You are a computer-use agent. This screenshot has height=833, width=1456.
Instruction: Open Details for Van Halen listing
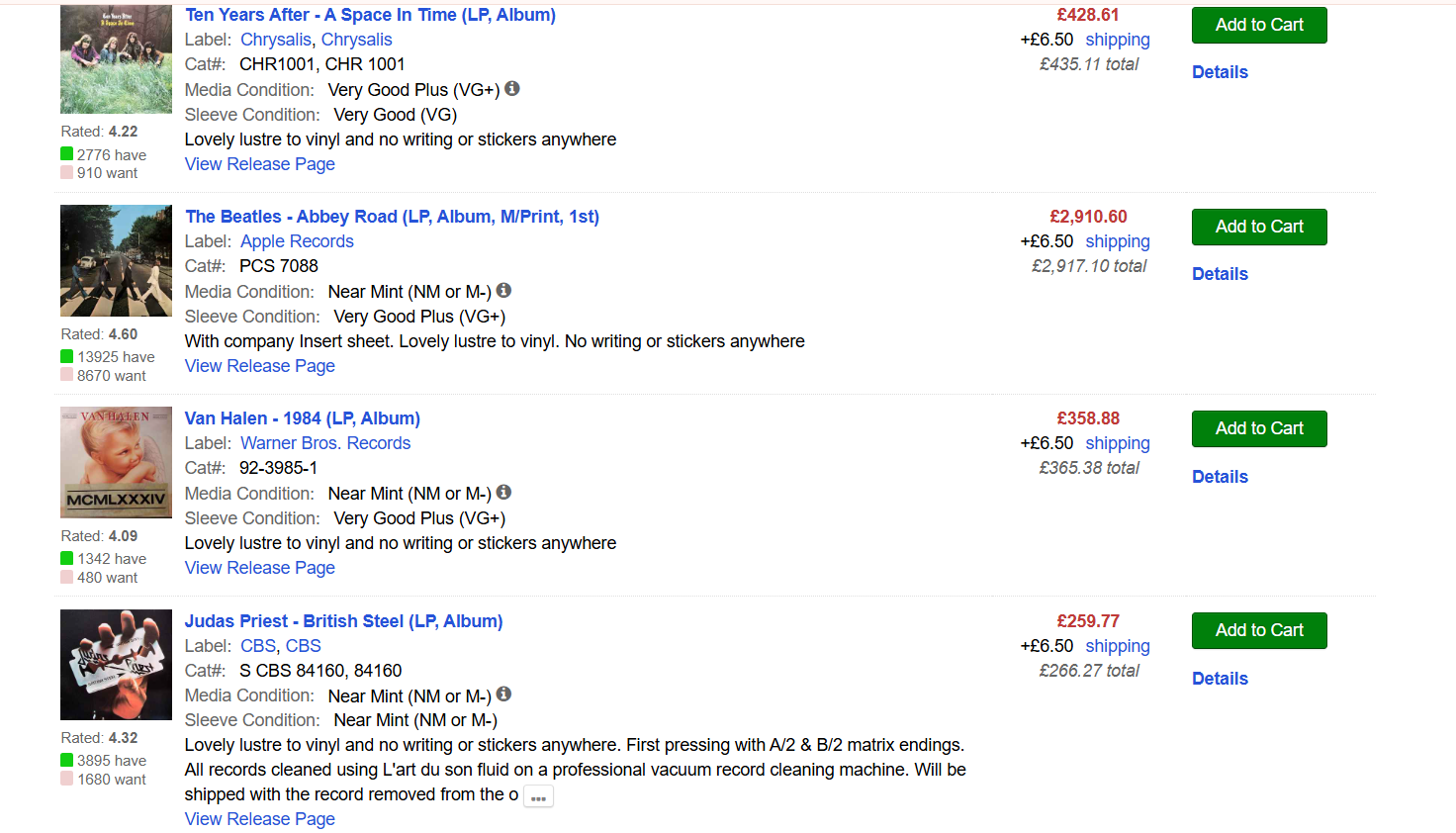1220,477
